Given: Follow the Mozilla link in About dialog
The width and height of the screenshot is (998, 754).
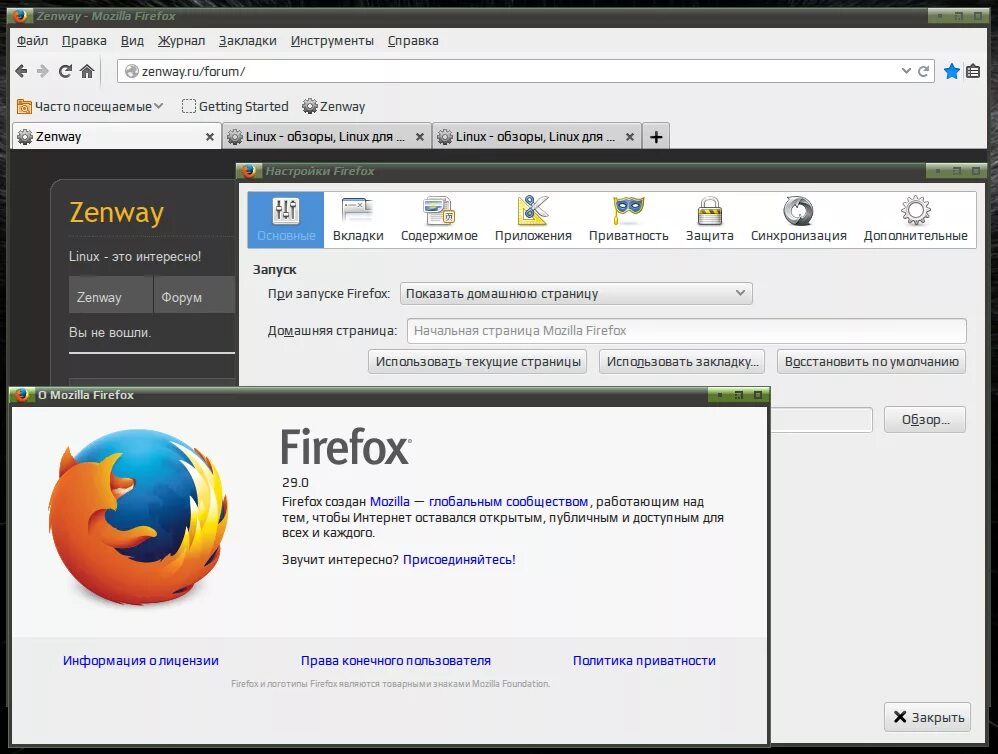Looking at the screenshot, I should pos(390,501).
